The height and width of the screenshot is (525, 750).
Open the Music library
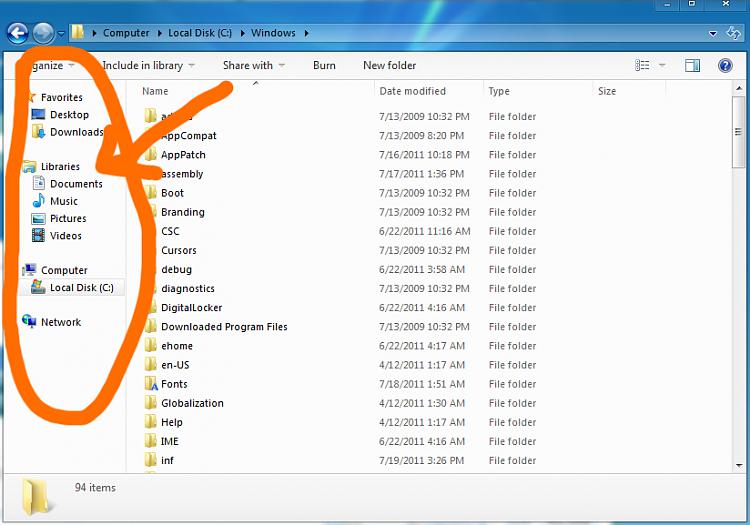point(64,201)
